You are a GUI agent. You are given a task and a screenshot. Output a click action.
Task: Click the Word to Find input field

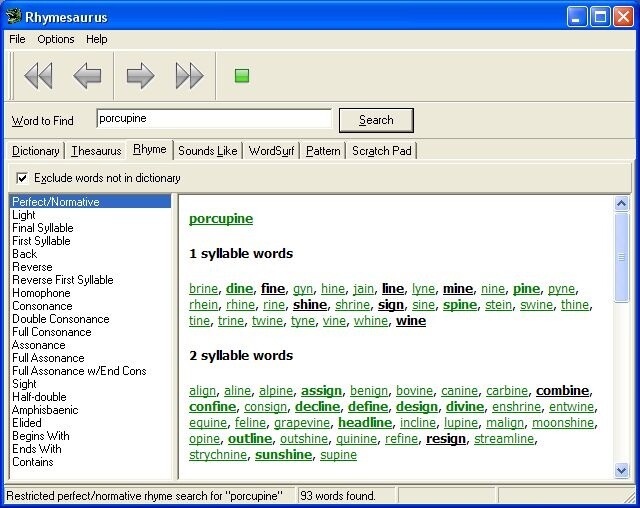(x=214, y=119)
